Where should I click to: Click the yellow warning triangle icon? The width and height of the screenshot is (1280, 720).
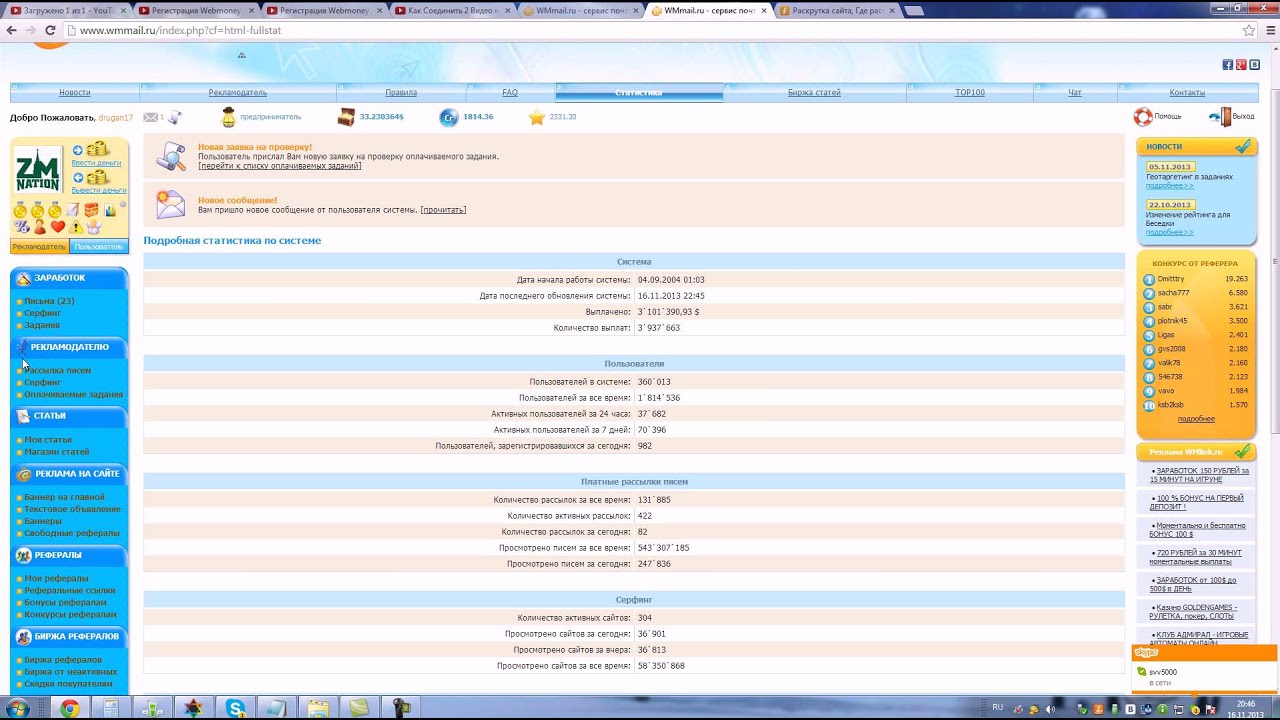75,227
